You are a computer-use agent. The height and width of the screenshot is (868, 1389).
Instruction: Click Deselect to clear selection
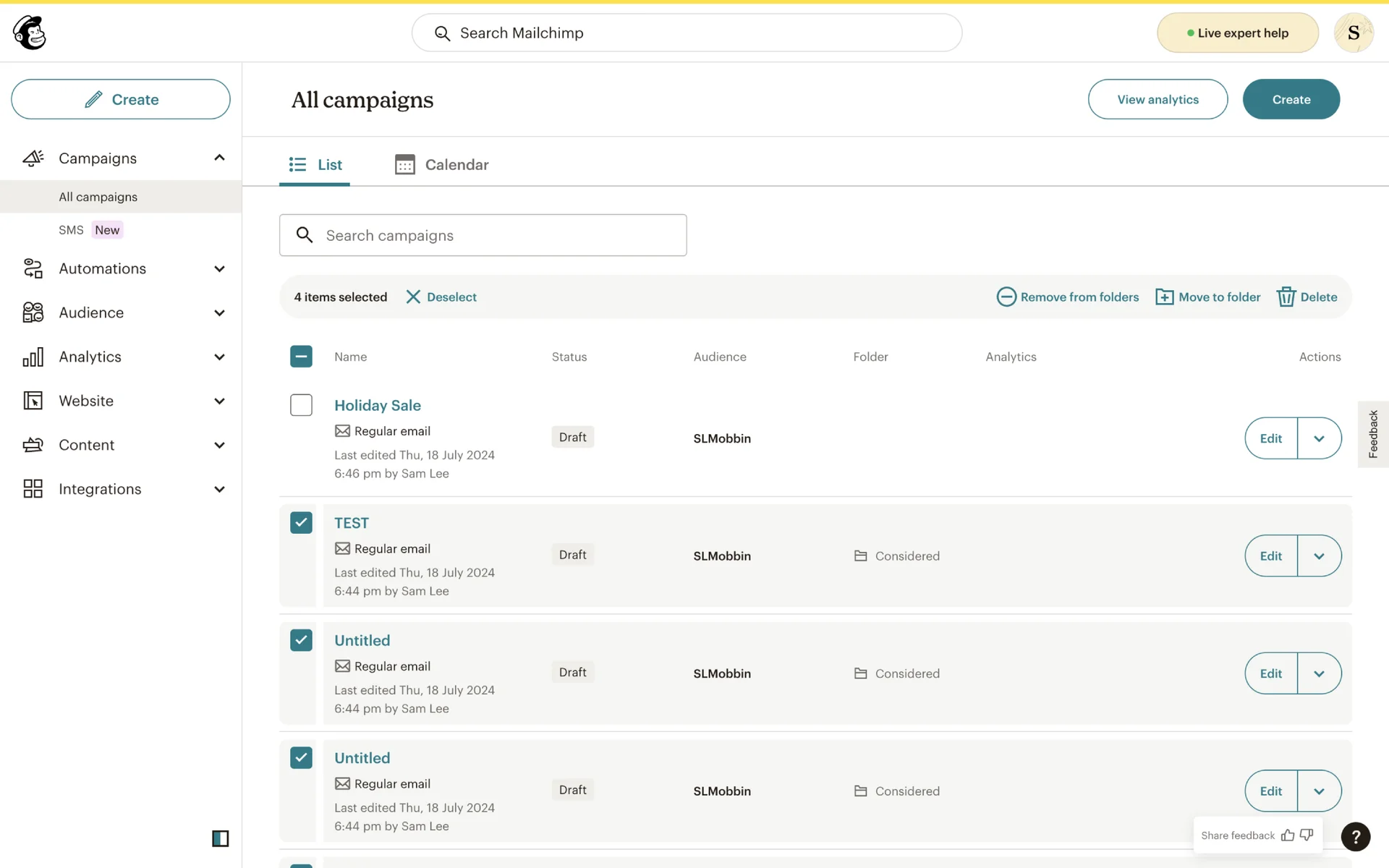point(441,297)
